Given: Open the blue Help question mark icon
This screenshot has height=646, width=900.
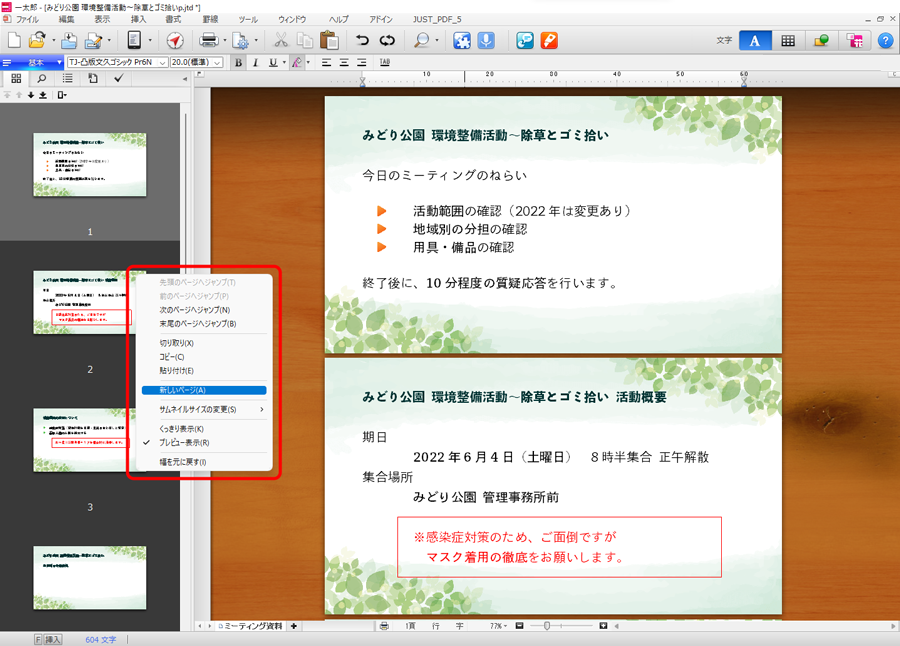Looking at the screenshot, I should [885, 41].
